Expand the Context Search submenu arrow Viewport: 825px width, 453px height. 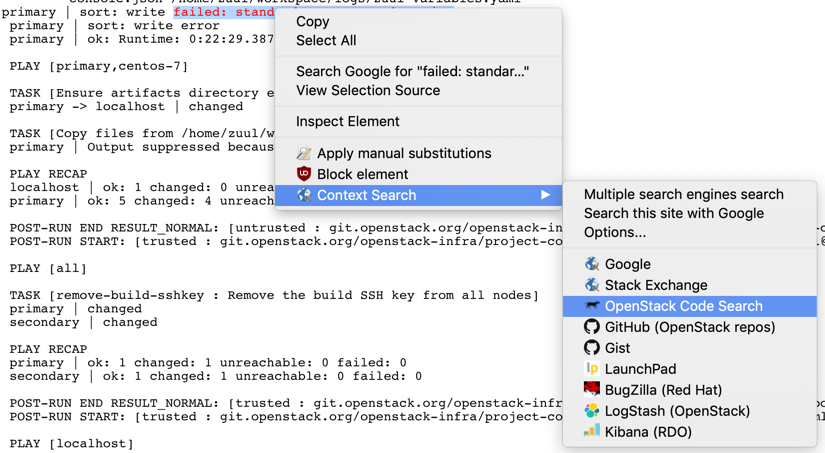pyautogui.click(x=545, y=195)
